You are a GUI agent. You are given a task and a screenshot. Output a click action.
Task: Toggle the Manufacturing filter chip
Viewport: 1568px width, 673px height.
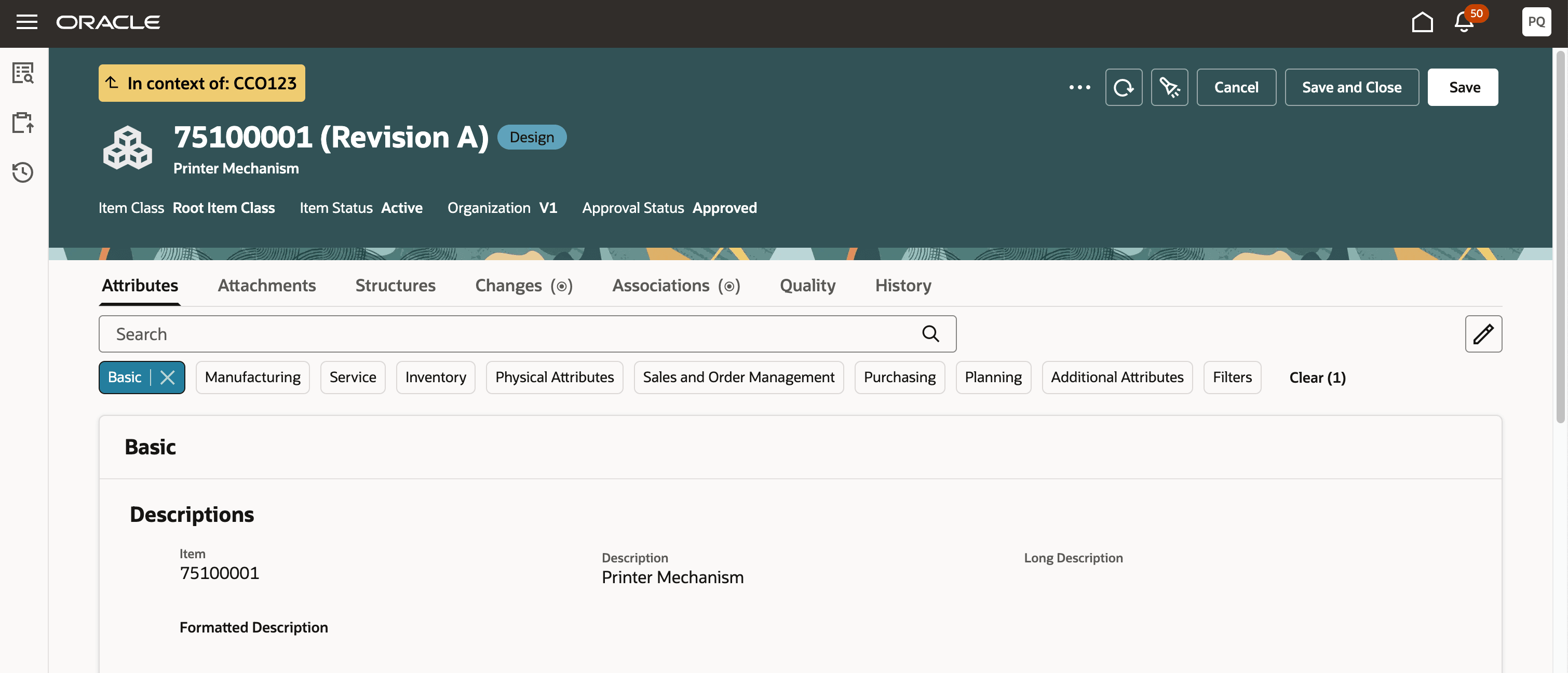click(x=253, y=378)
